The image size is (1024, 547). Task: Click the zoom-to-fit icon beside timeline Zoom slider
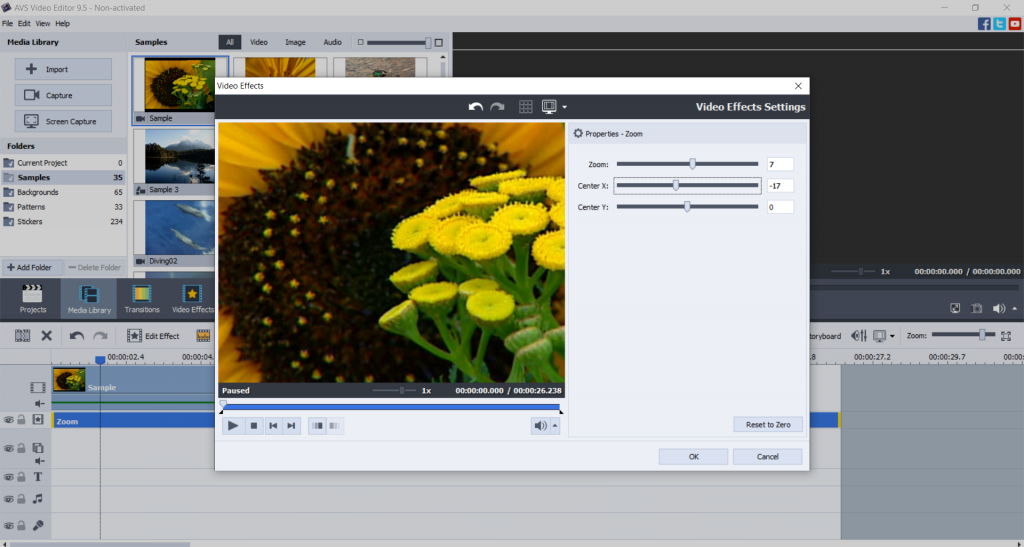1006,336
